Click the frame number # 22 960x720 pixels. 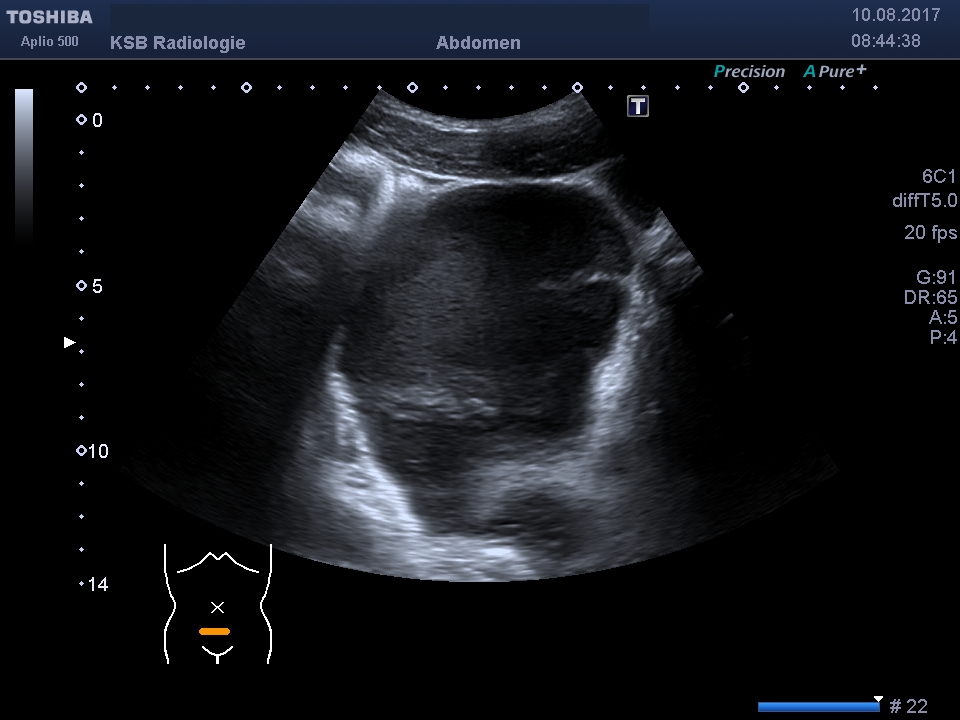pos(908,706)
